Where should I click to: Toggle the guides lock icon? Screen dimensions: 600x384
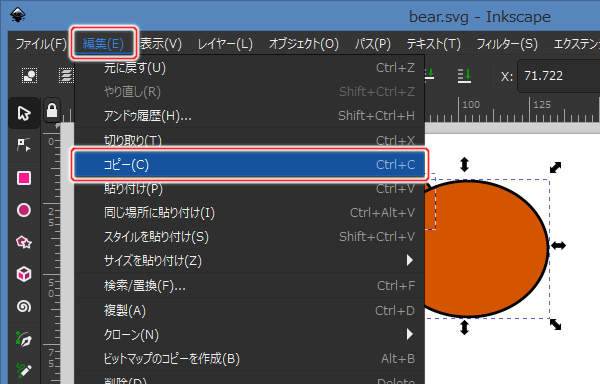(x=52, y=111)
